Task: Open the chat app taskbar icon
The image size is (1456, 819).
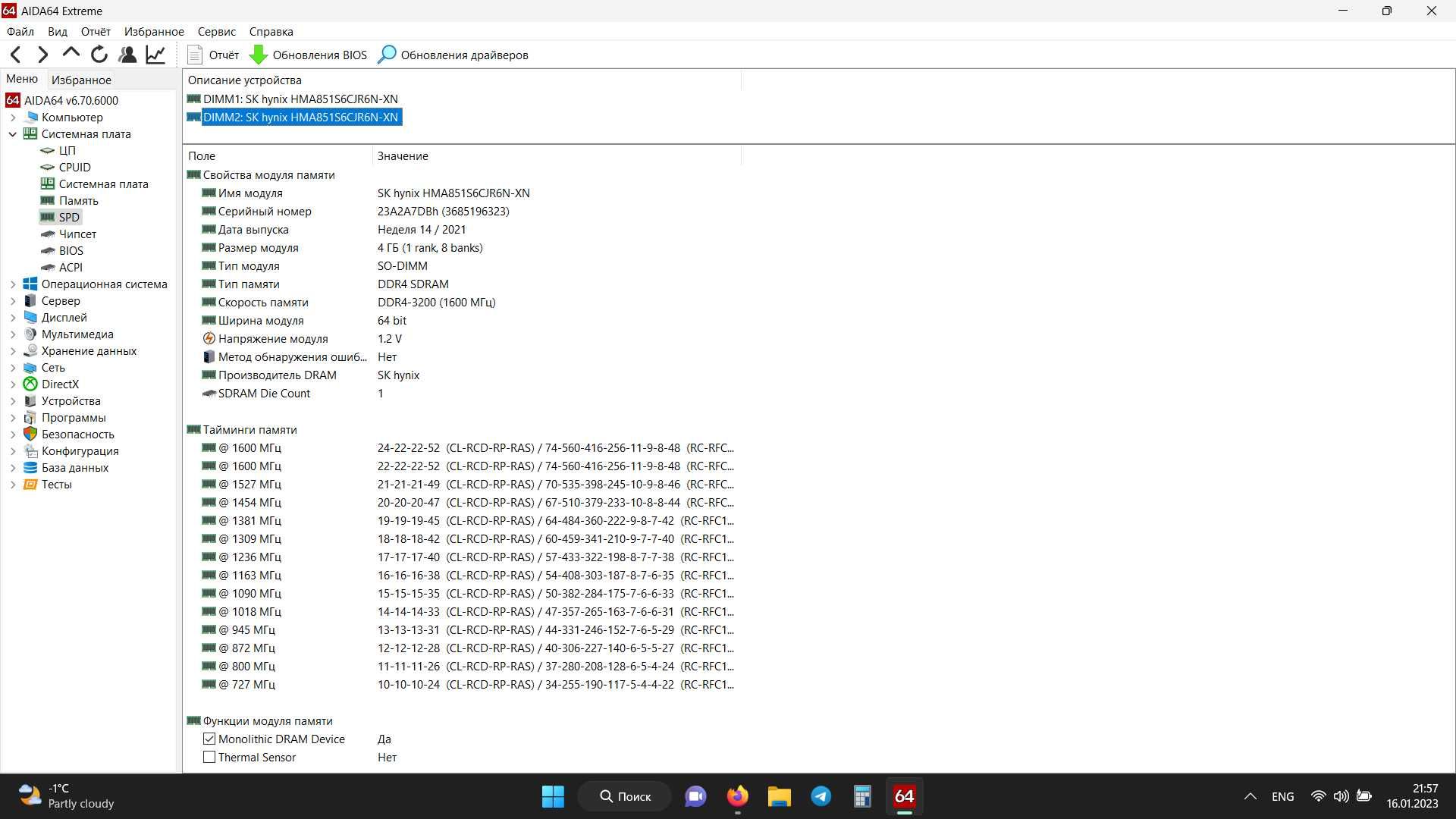Action: (x=695, y=796)
